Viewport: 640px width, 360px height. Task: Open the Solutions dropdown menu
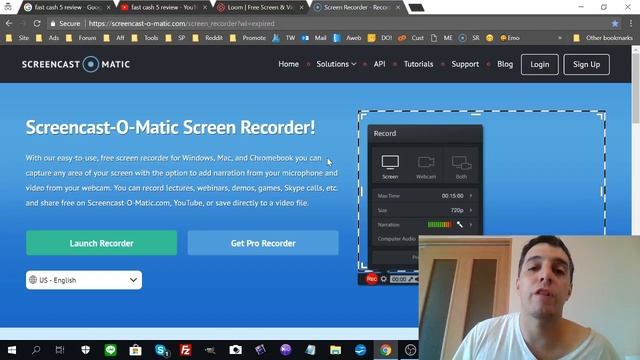[336, 64]
